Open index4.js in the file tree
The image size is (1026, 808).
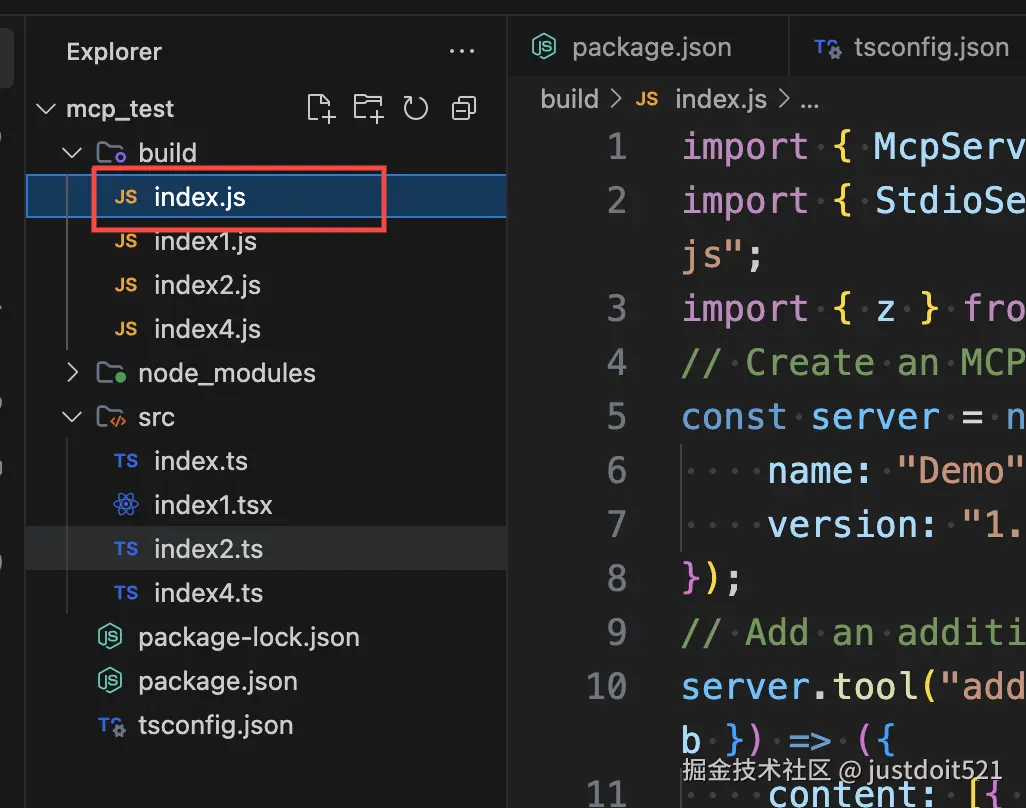tap(266, 329)
